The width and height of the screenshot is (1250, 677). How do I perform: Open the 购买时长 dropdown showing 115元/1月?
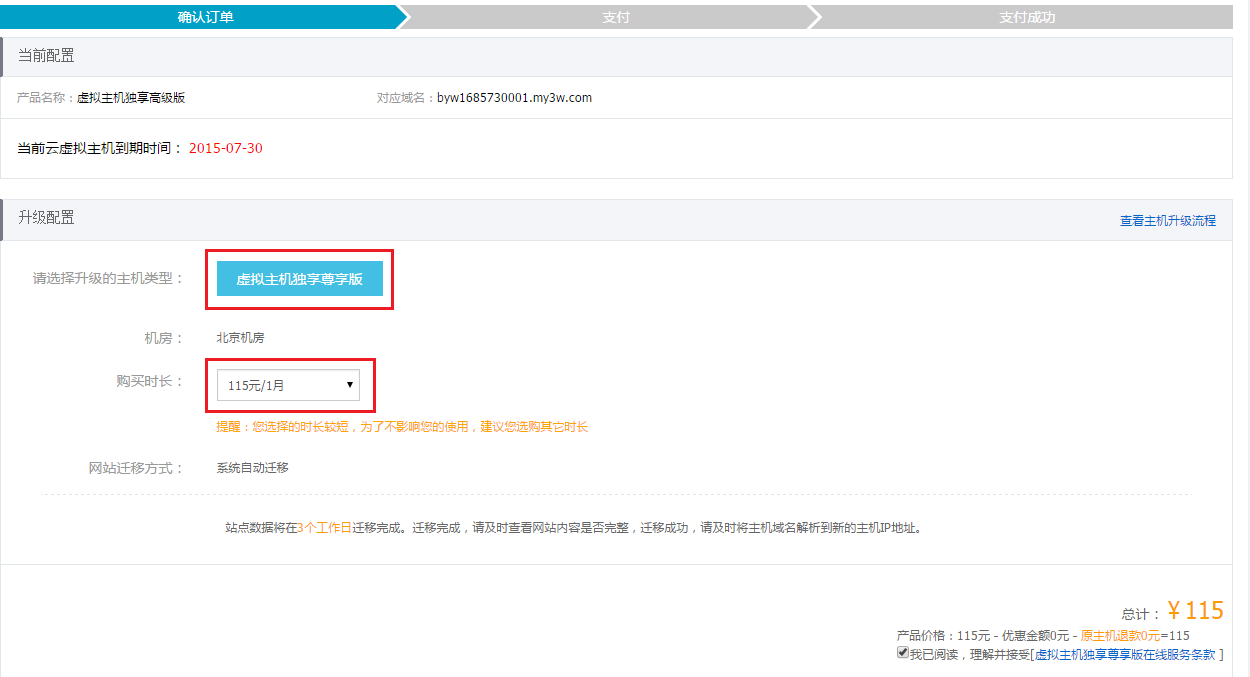(x=288, y=385)
